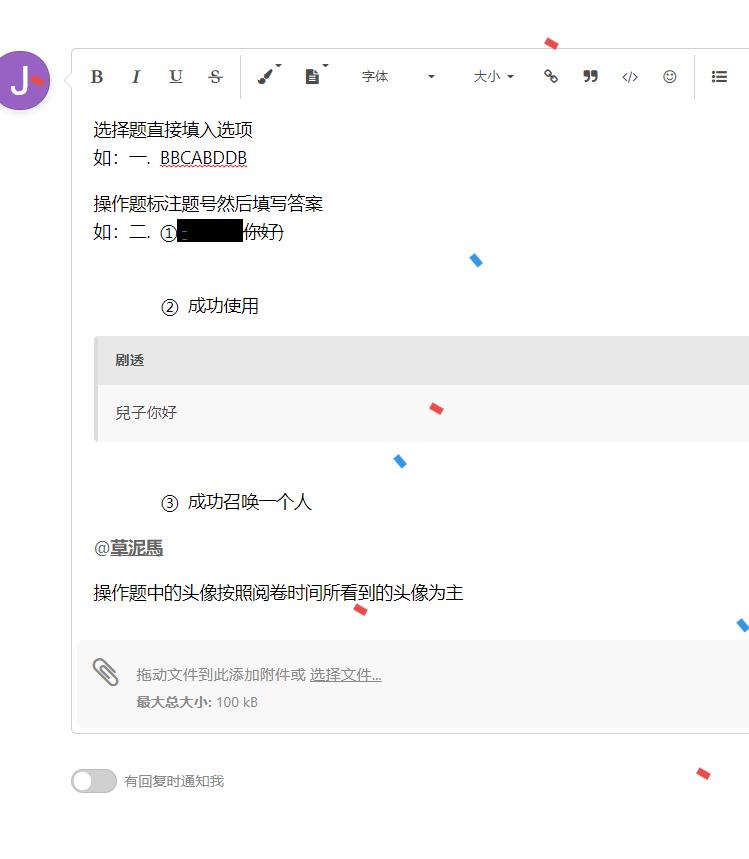Image resolution: width=749 pixels, height=859 pixels.
Task: Open the text color brush picker
Action: 268,76
